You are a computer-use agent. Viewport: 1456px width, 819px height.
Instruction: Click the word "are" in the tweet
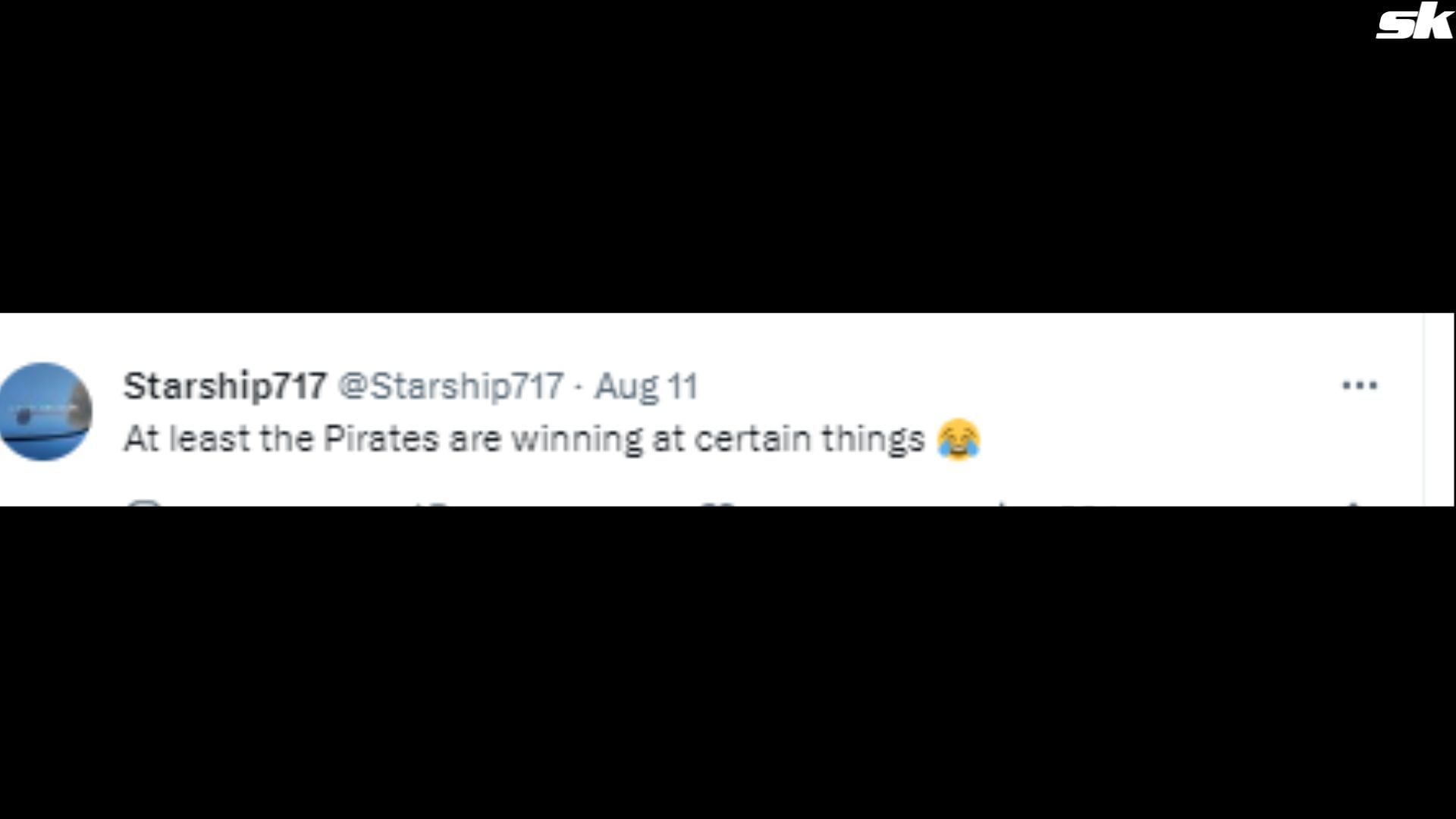click(474, 439)
